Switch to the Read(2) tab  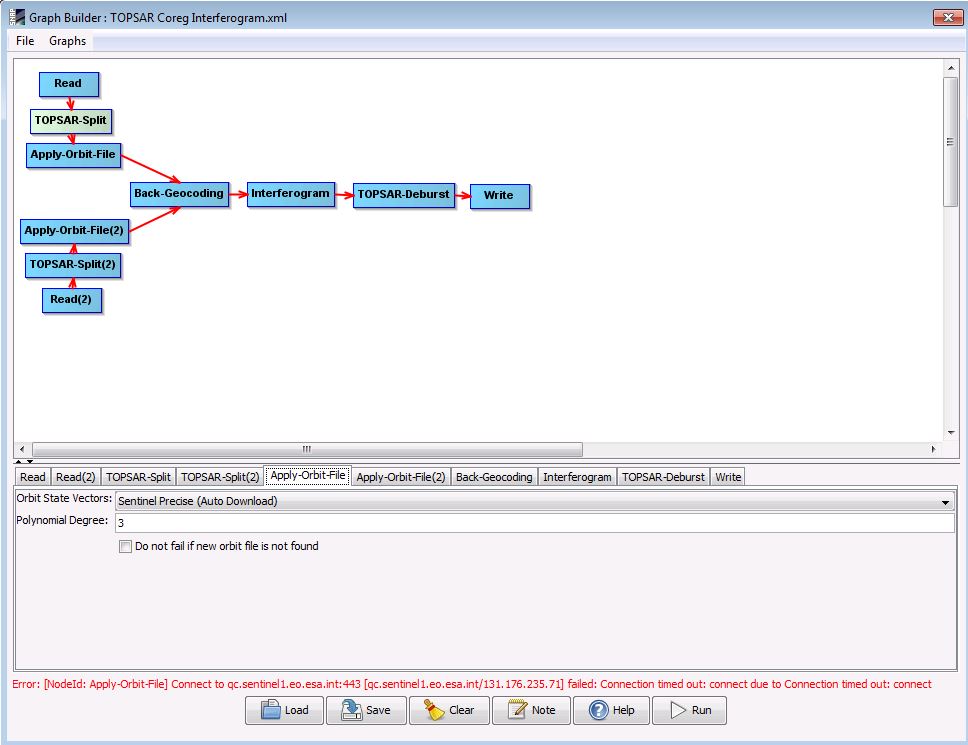pos(75,477)
